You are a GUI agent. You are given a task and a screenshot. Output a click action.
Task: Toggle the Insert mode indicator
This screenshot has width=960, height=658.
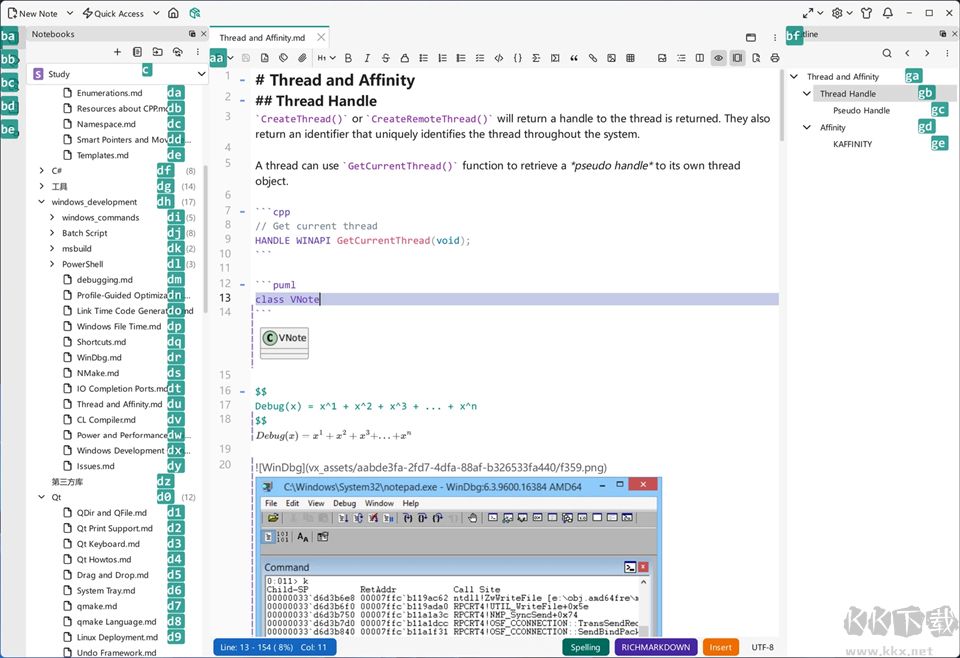click(x=721, y=647)
